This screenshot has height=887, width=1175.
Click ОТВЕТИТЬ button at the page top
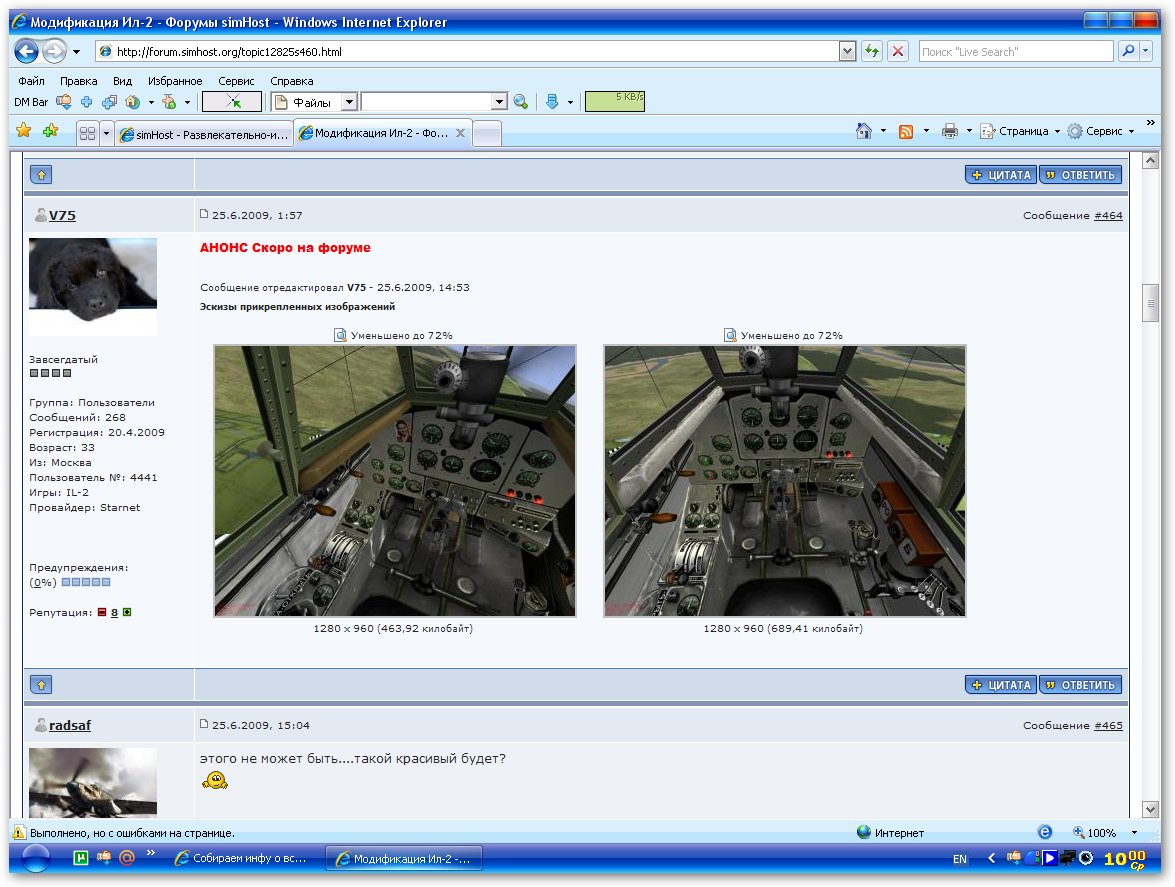(1081, 175)
